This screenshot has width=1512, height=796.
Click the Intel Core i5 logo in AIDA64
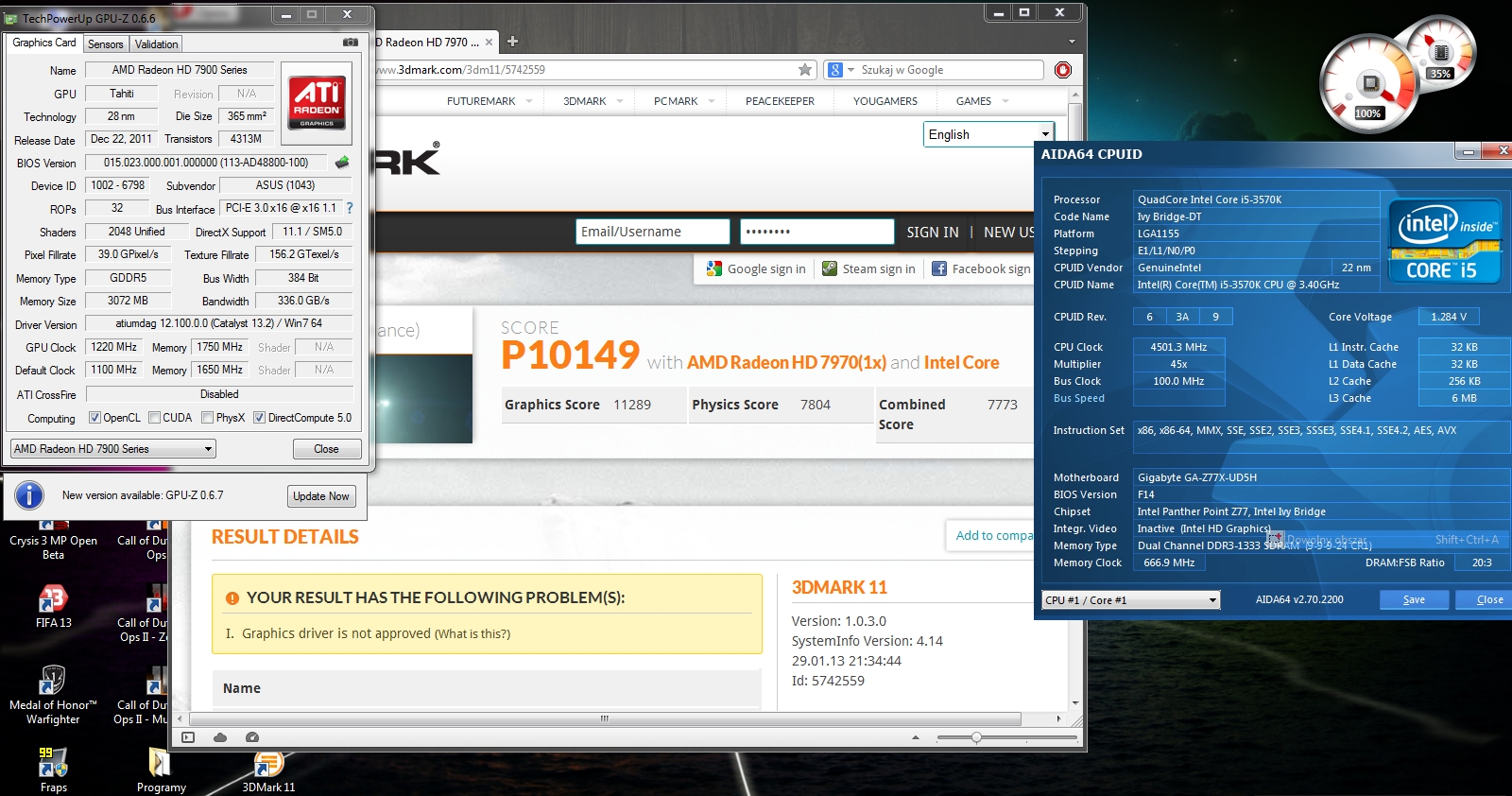pos(1445,241)
